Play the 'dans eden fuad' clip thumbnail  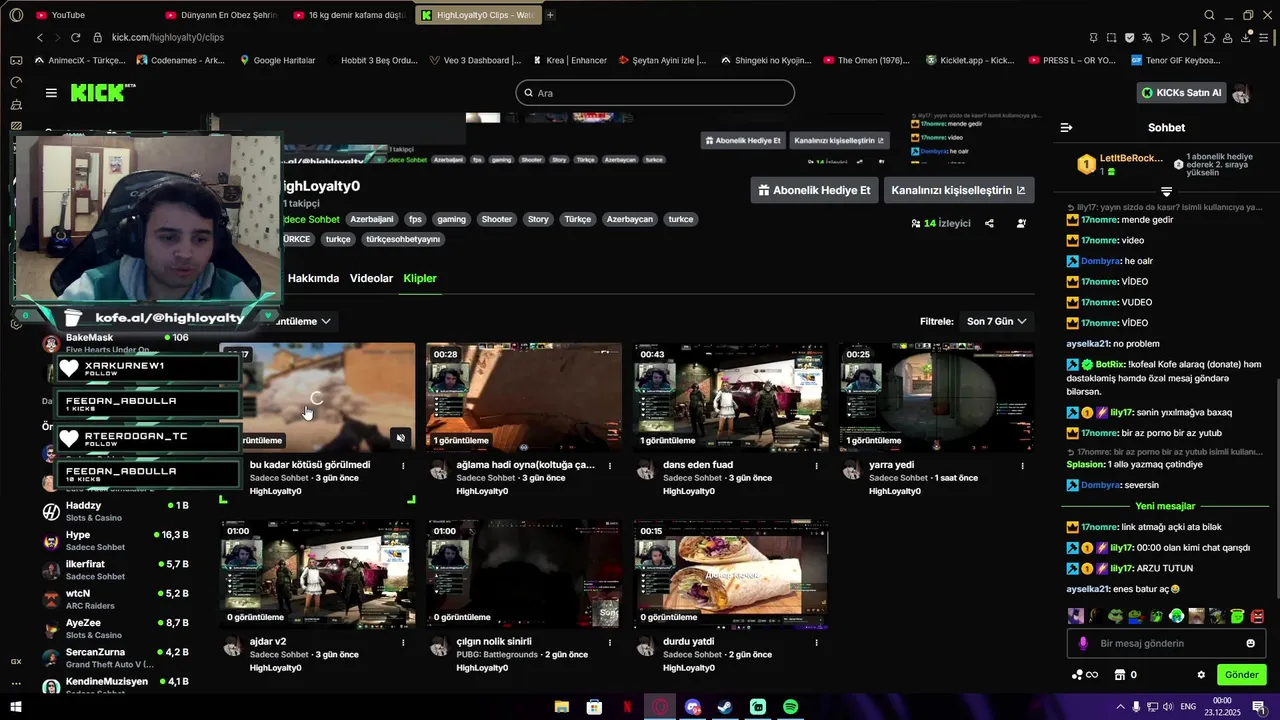tap(730, 397)
